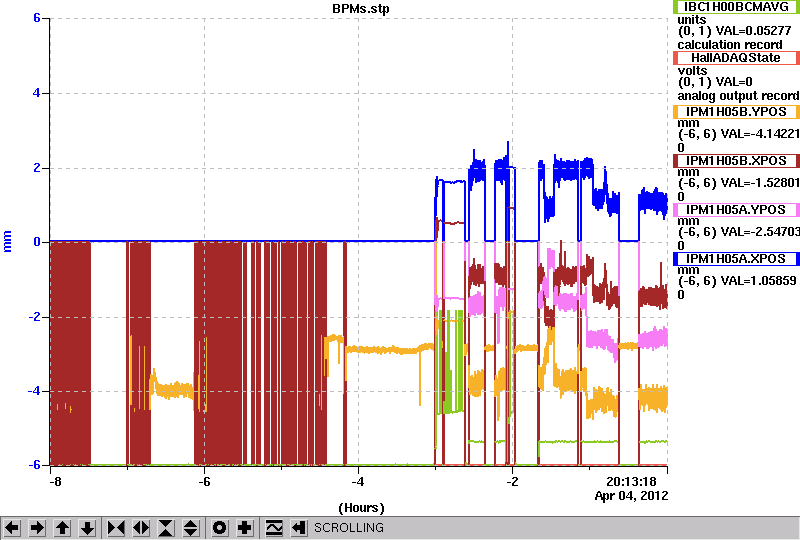The width and height of the screenshot is (800, 540).
Task: Select the IPM1H05B.YPOS orange legend entry
Action: coord(736,112)
